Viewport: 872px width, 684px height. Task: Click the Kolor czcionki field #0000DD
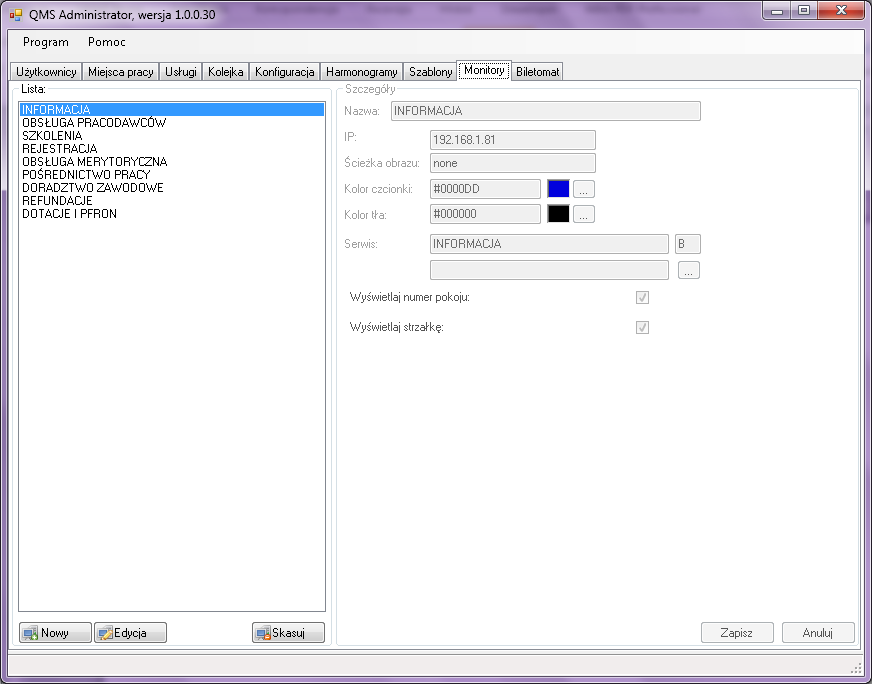coord(485,189)
